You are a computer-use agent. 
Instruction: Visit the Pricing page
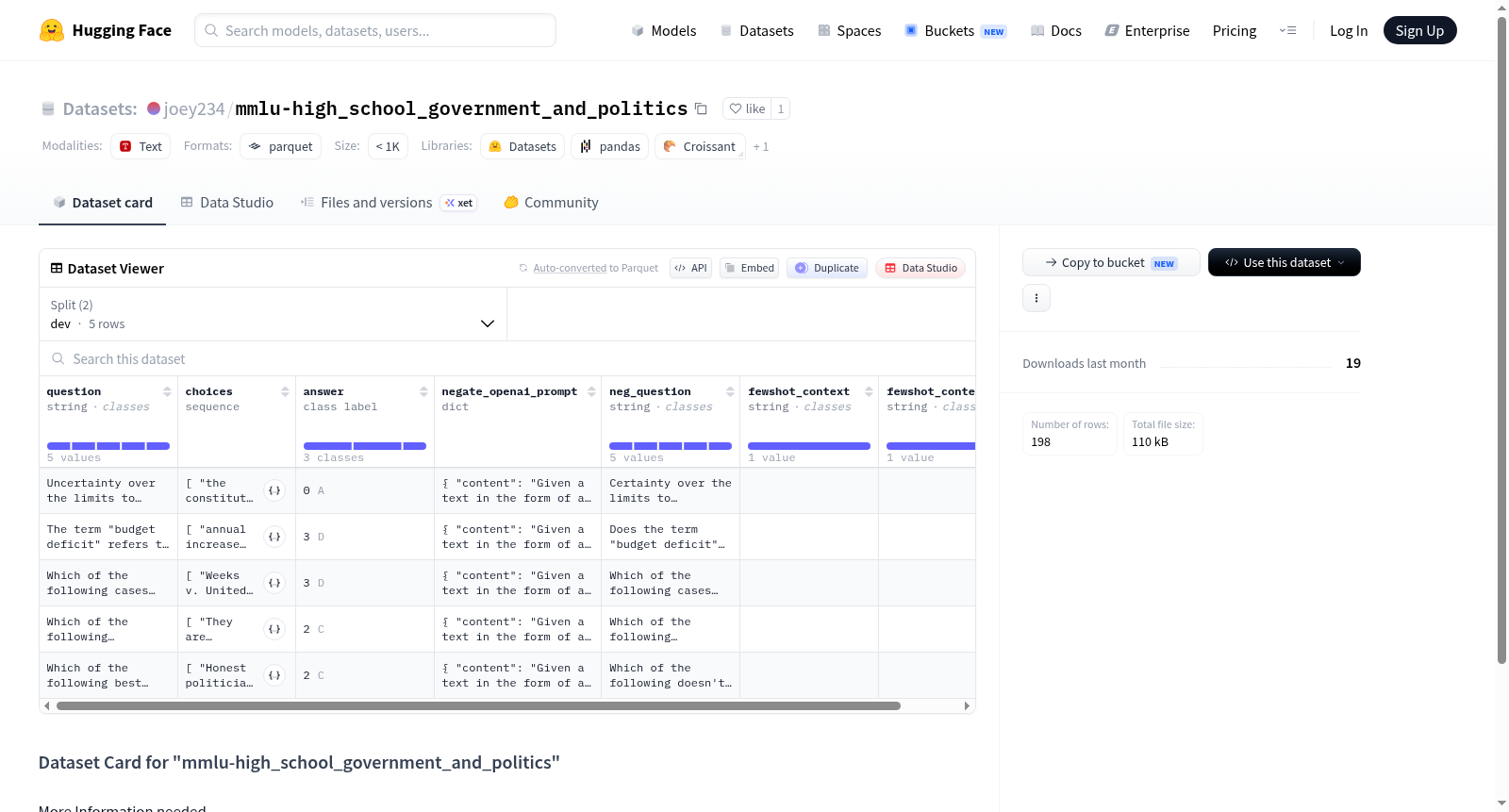point(1235,30)
